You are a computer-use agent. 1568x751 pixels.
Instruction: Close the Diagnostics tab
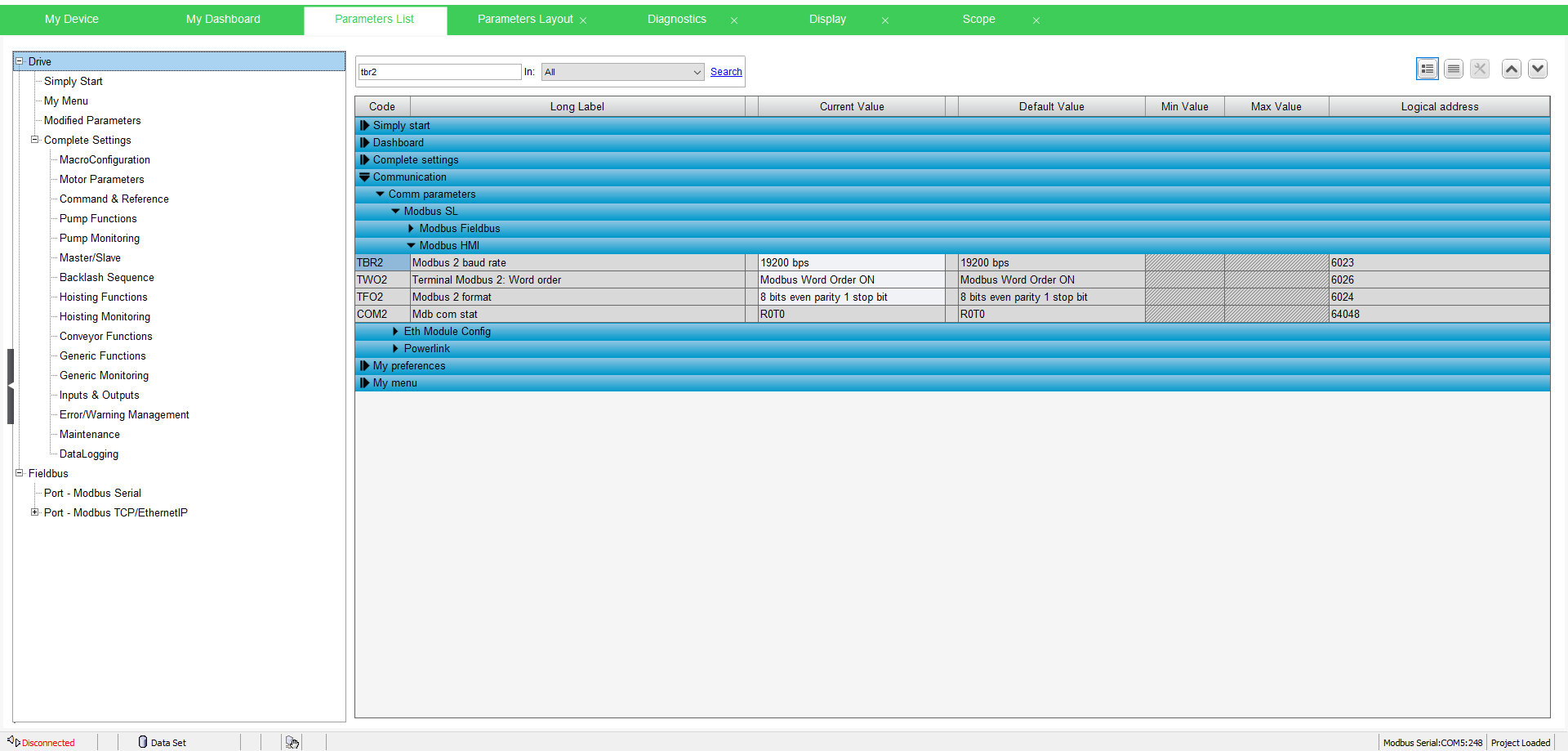734,20
